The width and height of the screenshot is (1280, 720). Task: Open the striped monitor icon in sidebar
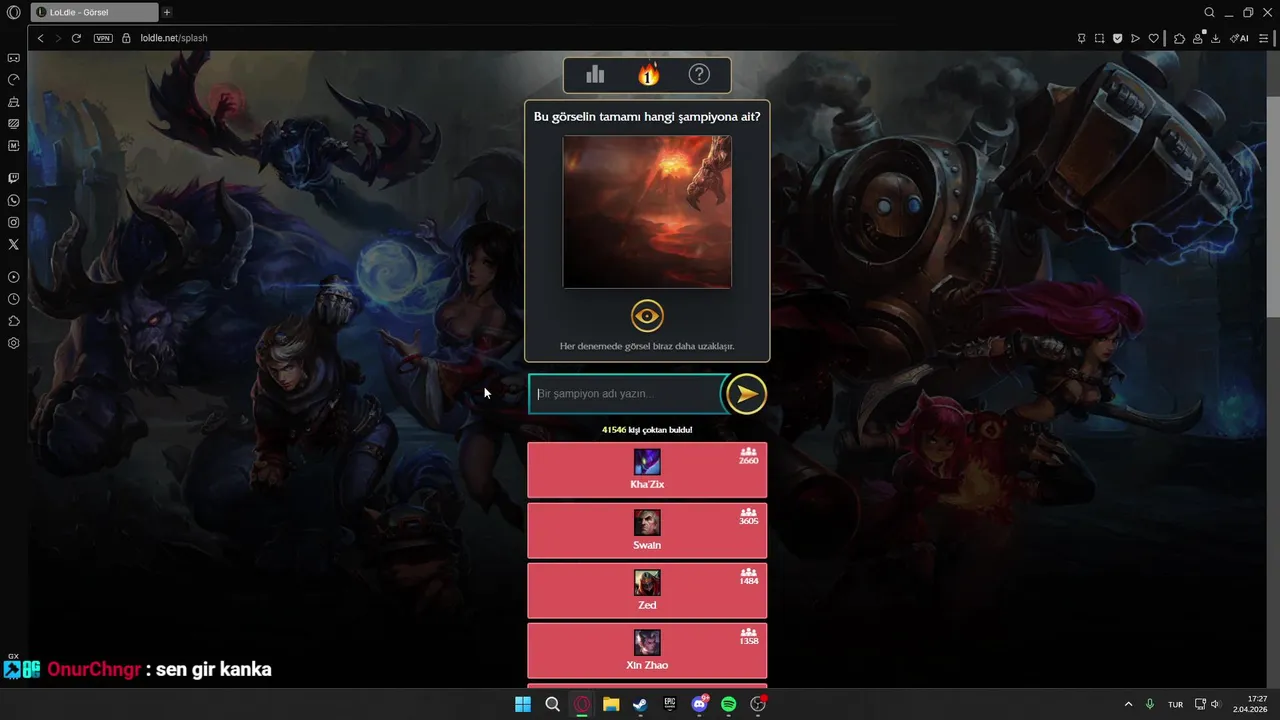(14, 124)
